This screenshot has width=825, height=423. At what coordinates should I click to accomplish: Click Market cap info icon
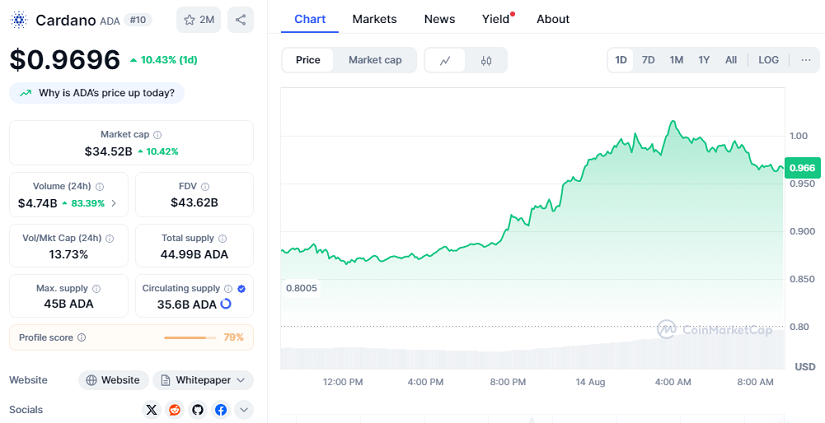[157, 135]
